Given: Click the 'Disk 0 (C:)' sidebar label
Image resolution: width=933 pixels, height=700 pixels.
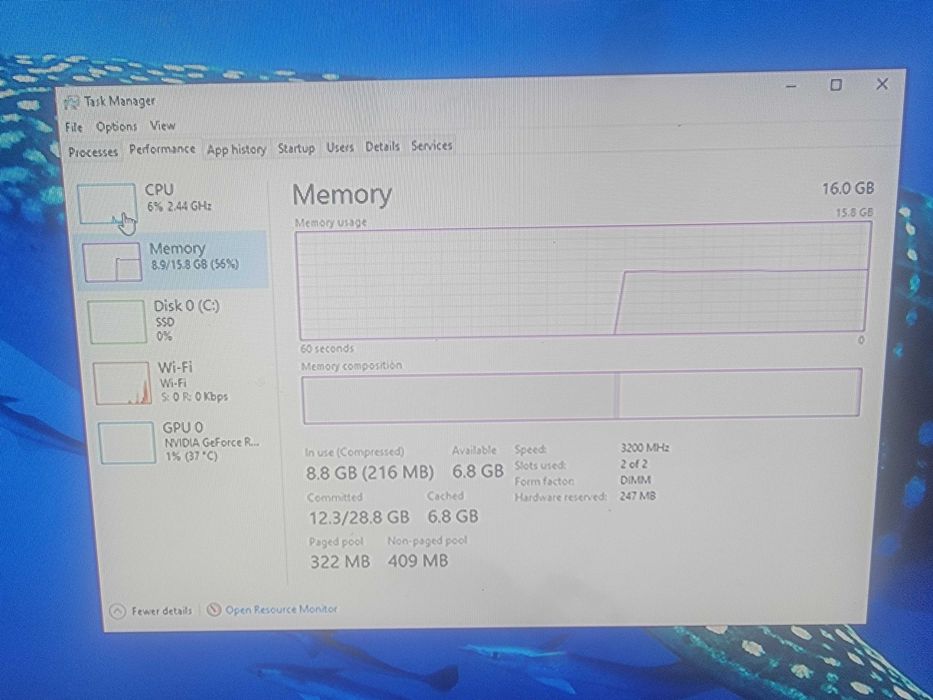Looking at the screenshot, I should [x=187, y=306].
